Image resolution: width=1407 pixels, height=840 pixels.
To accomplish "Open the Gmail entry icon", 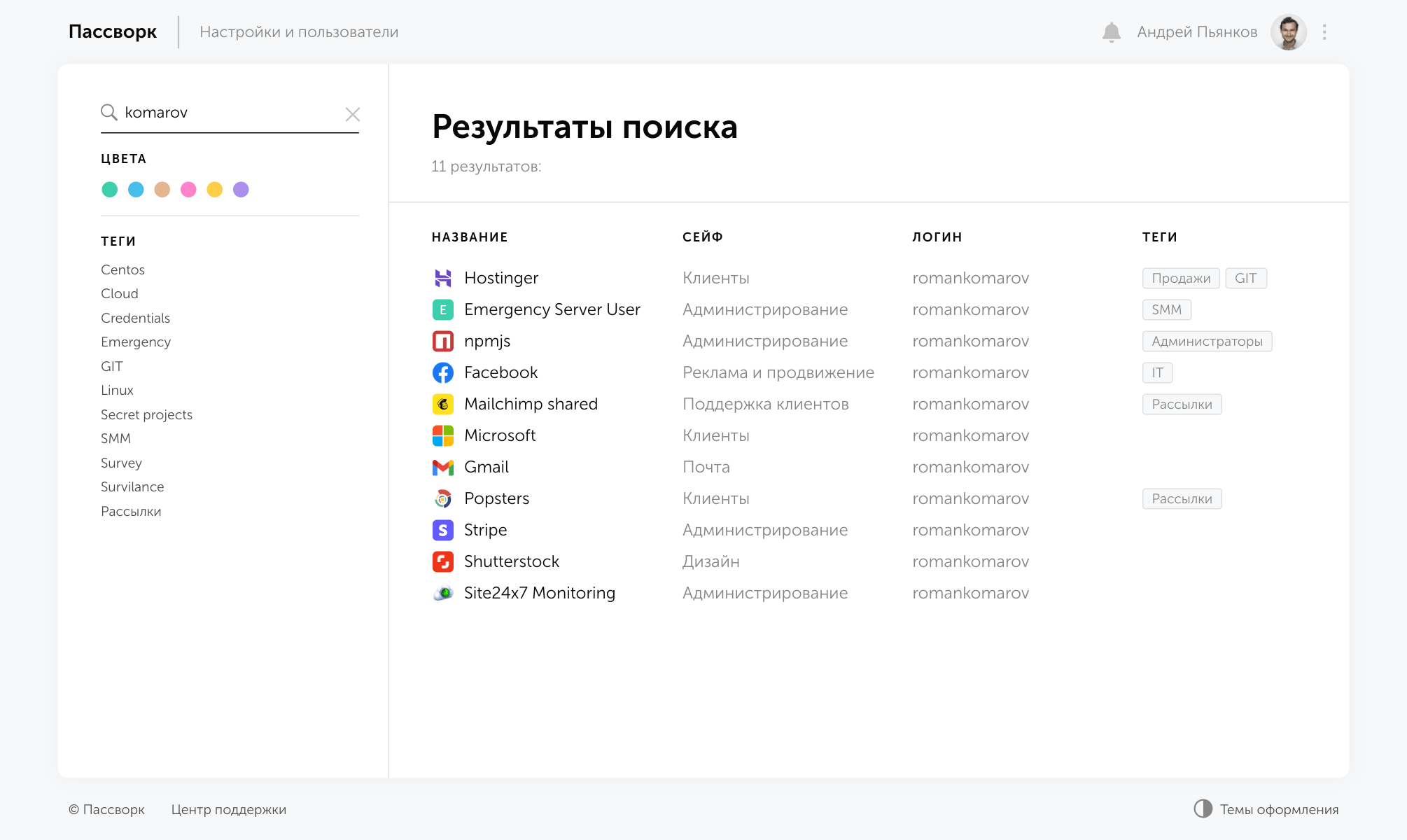I will click(x=442, y=467).
